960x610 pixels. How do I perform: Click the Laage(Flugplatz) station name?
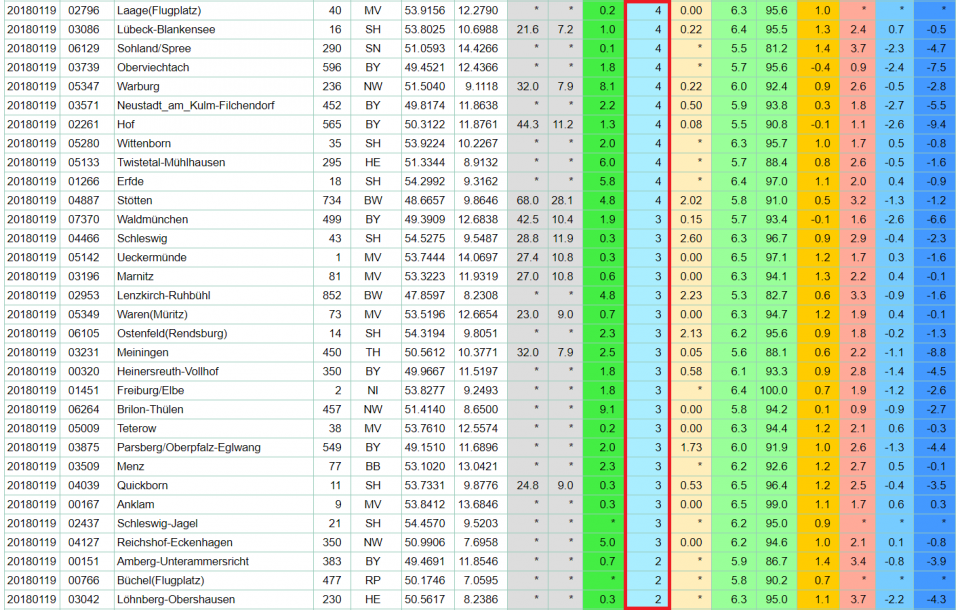[x=156, y=10]
